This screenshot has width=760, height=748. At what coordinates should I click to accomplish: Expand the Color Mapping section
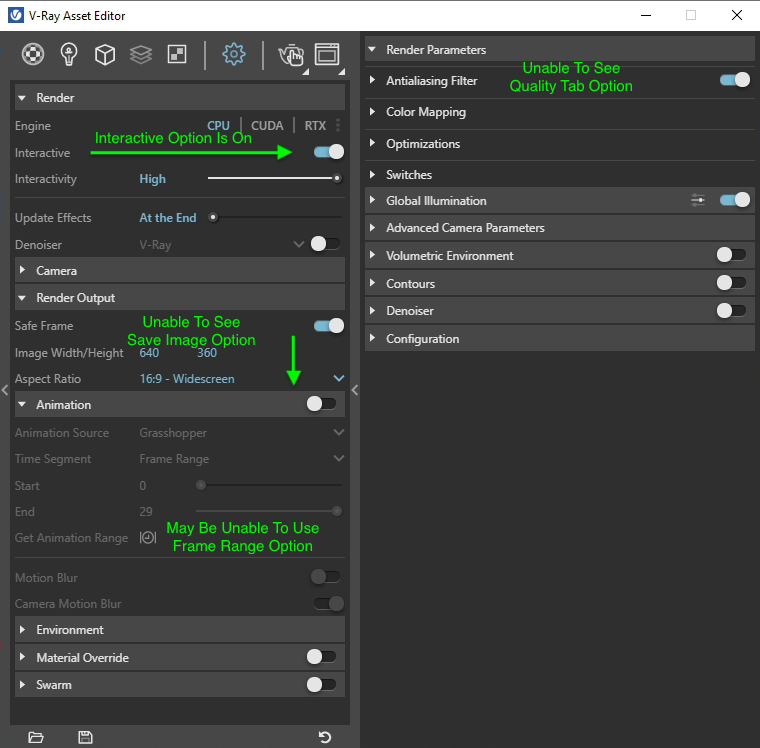pos(560,112)
